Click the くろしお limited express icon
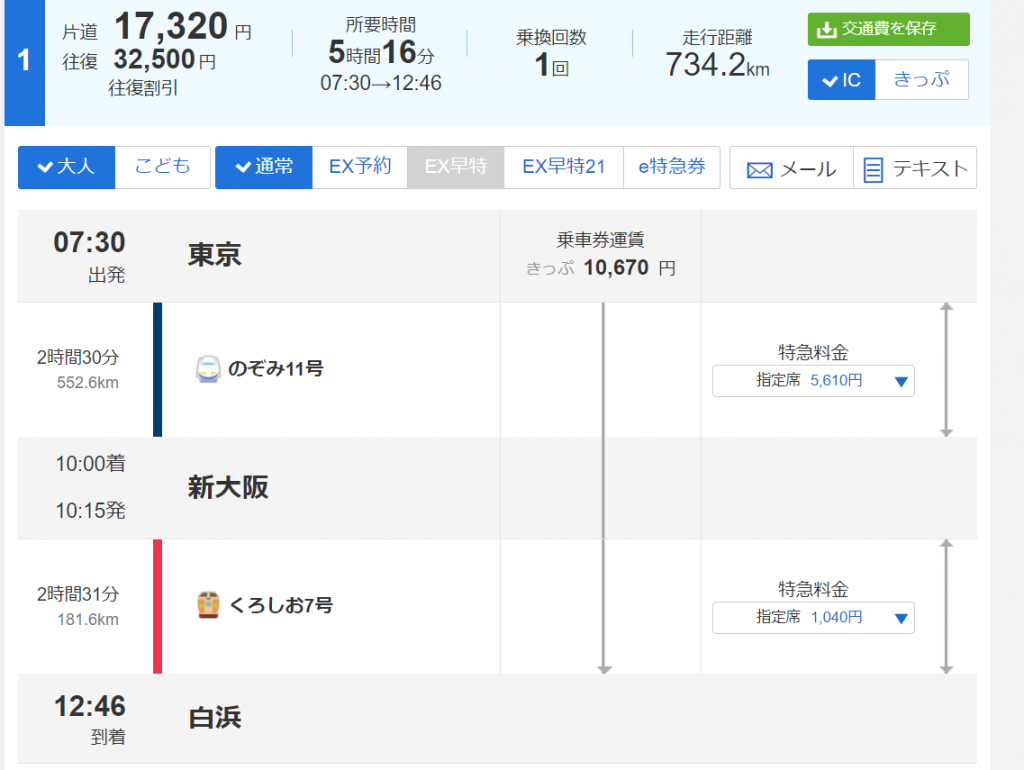The width and height of the screenshot is (1024, 770). [208, 605]
